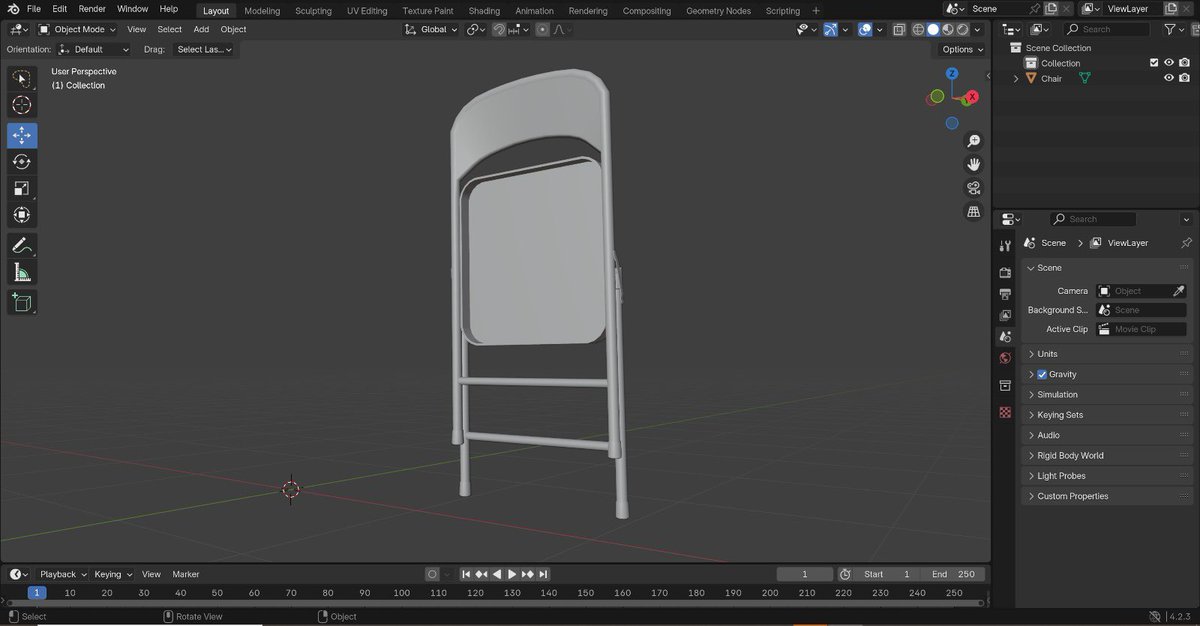This screenshot has height=626, width=1200.
Task: Click the Zoom view magnifier icon
Action: pyautogui.click(x=973, y=141)
